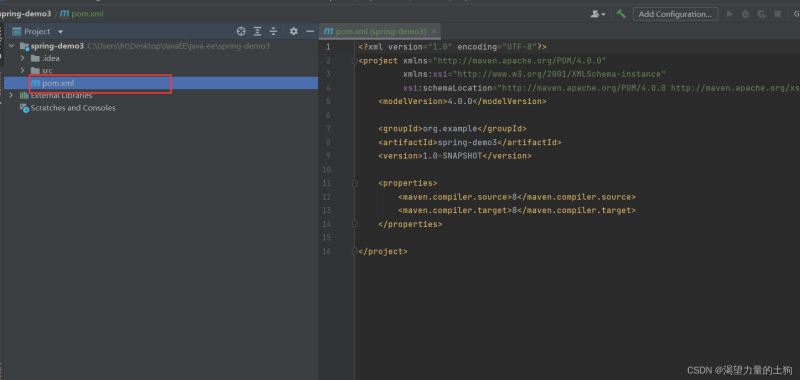The image size is (800, 380).
Task: Collapse the spring-demo3 root node
Action: pyautogui.click(x=12, y=46)
